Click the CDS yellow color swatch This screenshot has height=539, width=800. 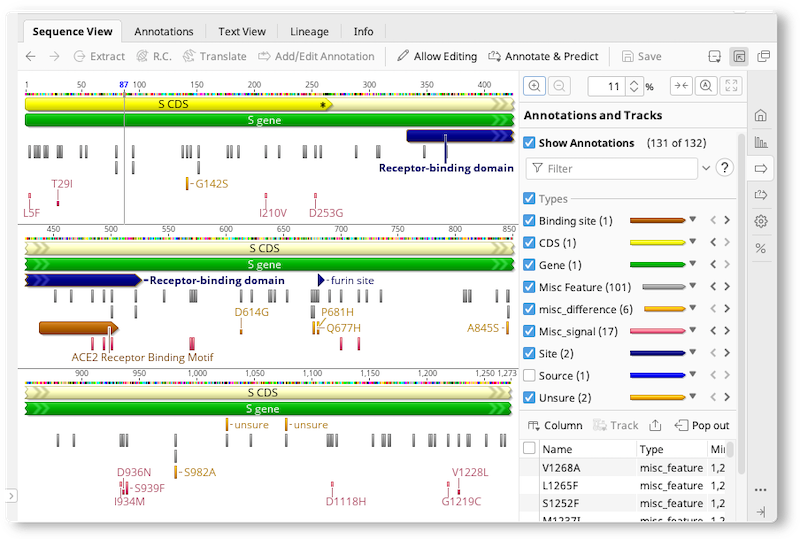coord(658,243)
